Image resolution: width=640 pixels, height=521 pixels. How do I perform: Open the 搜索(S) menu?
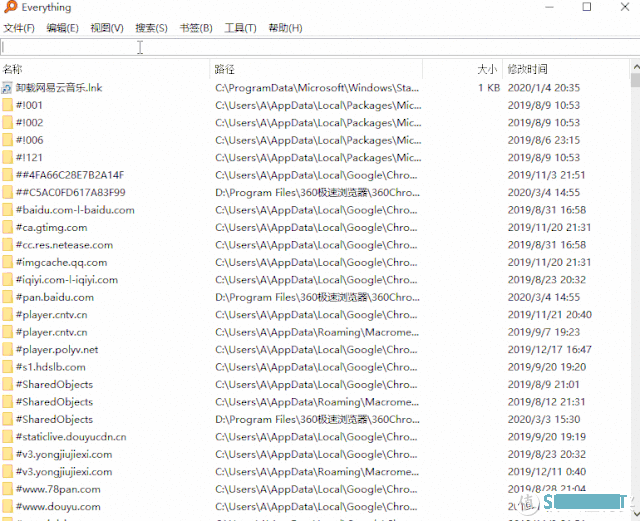point(151,28)
